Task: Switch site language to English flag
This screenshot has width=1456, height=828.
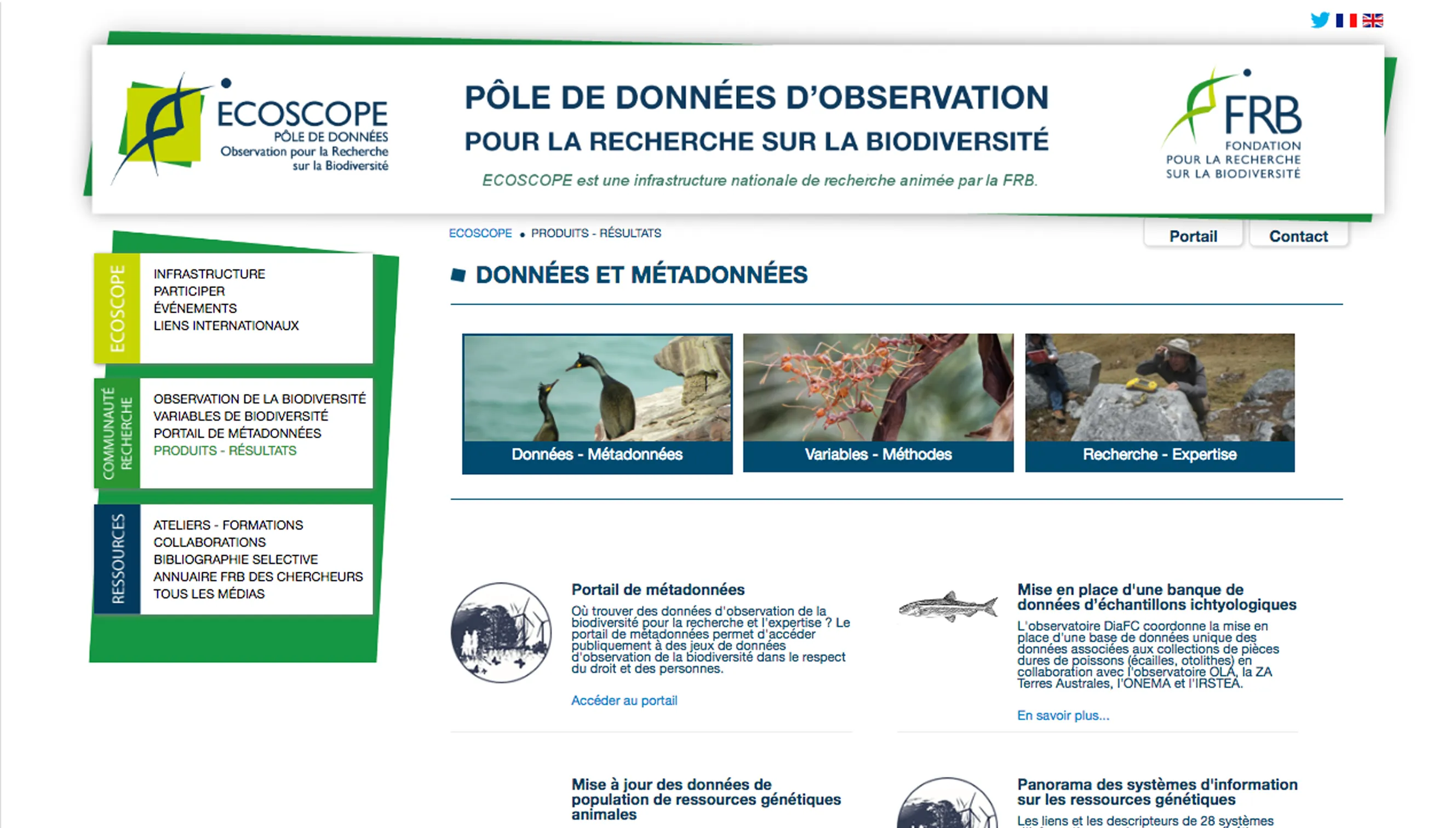Action: (1372, 20)
